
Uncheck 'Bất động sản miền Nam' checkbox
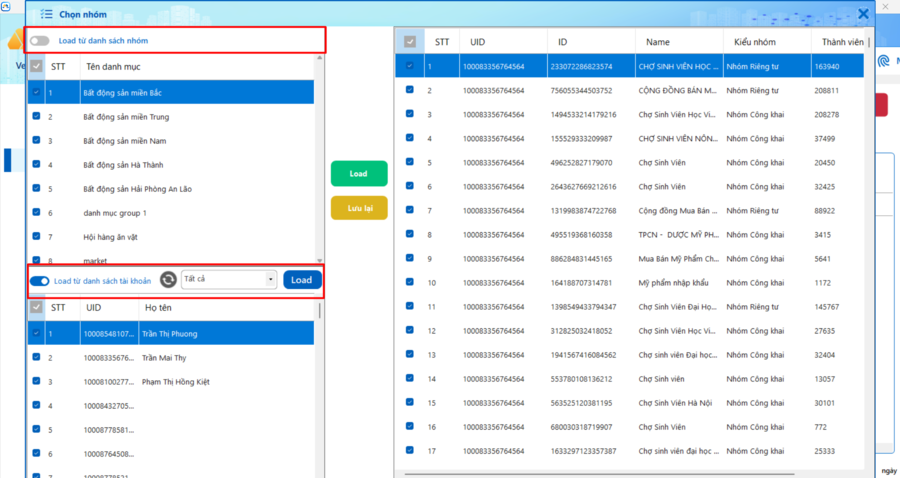click(x=36, y=140)
